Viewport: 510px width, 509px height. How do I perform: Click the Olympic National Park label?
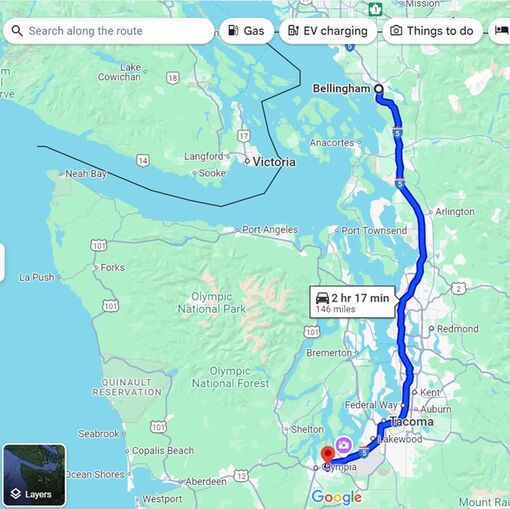click(212, 303)
